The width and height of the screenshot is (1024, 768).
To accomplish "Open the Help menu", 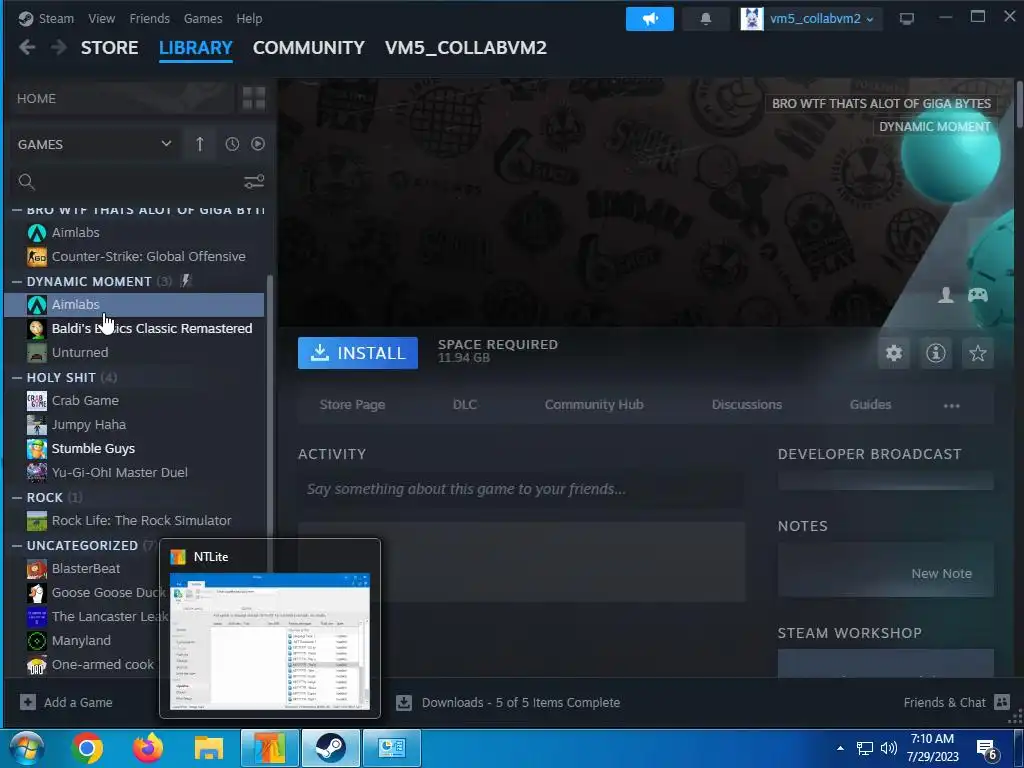I will [x=249, y=18].
